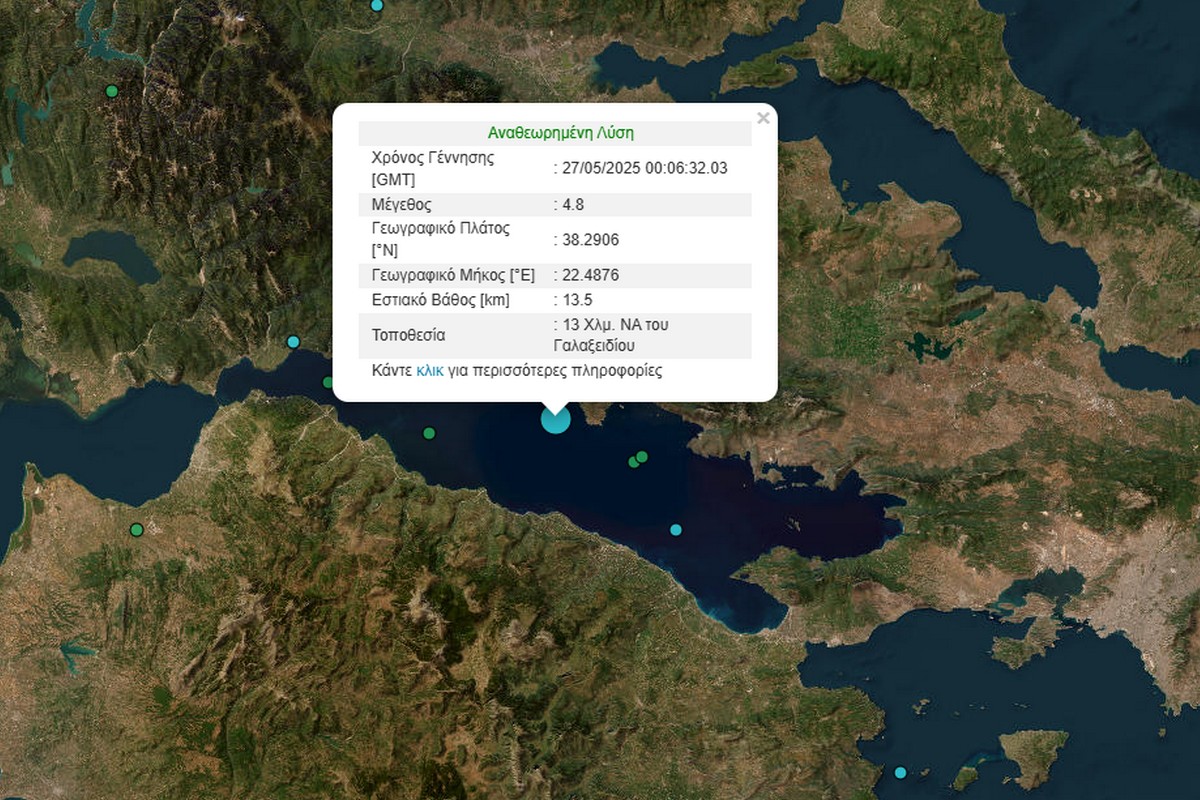Click the large cyan epicenter marker below popup
The image size is (1200, 800).
click(x=555, y=419)
